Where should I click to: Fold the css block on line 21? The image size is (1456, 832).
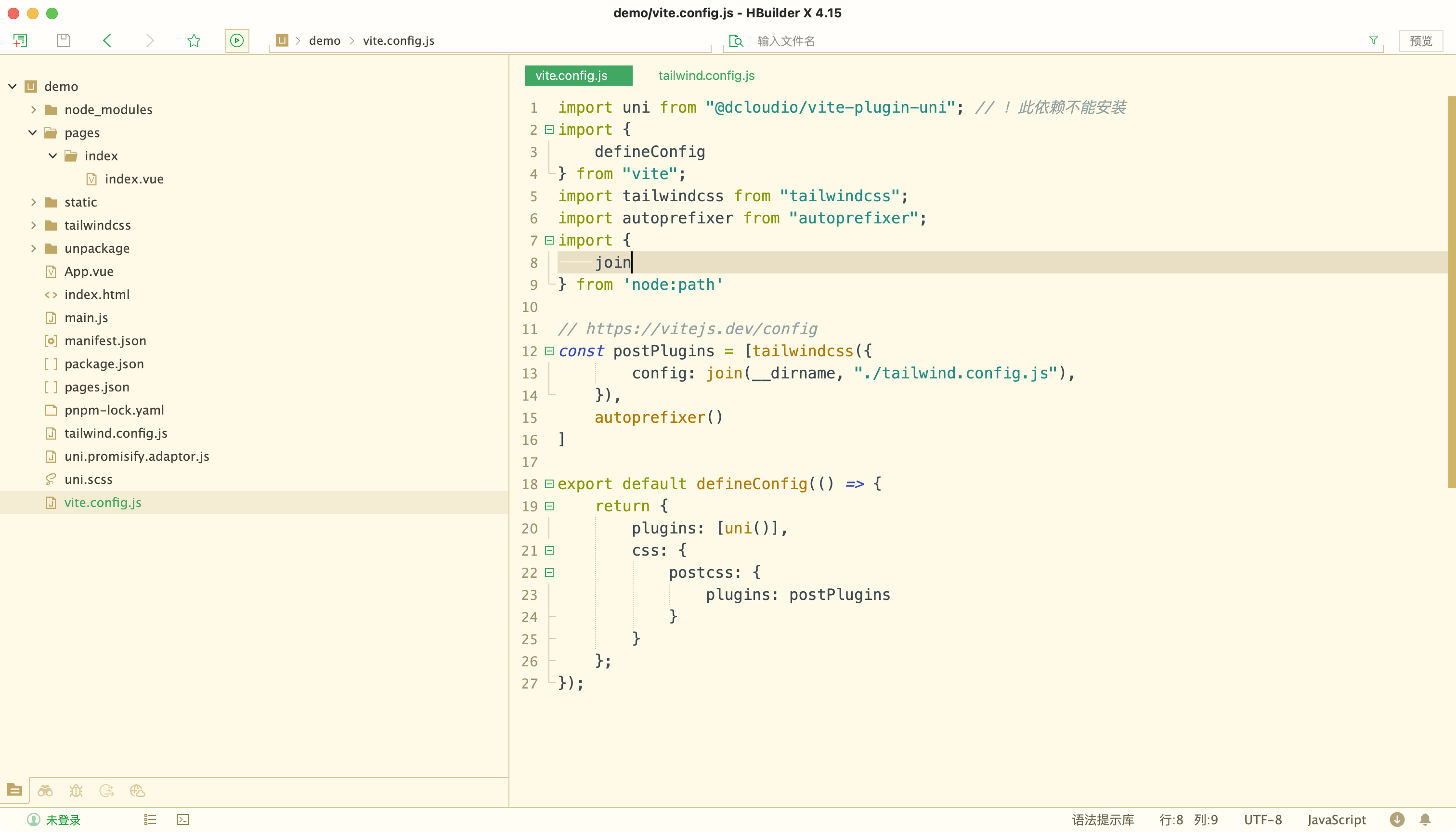[x=549, y=550]
